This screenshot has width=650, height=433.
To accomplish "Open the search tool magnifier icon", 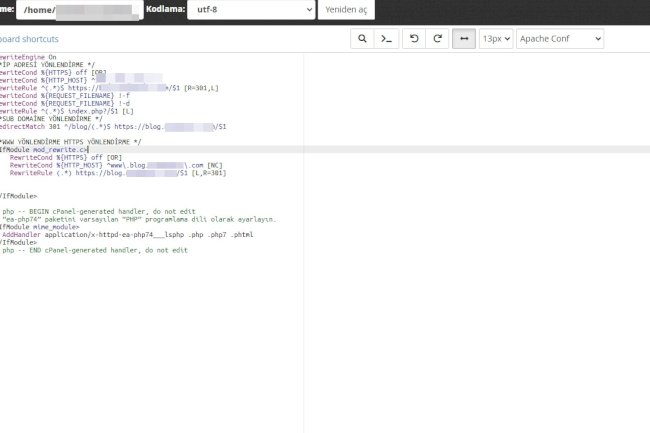I will point(362,39).
